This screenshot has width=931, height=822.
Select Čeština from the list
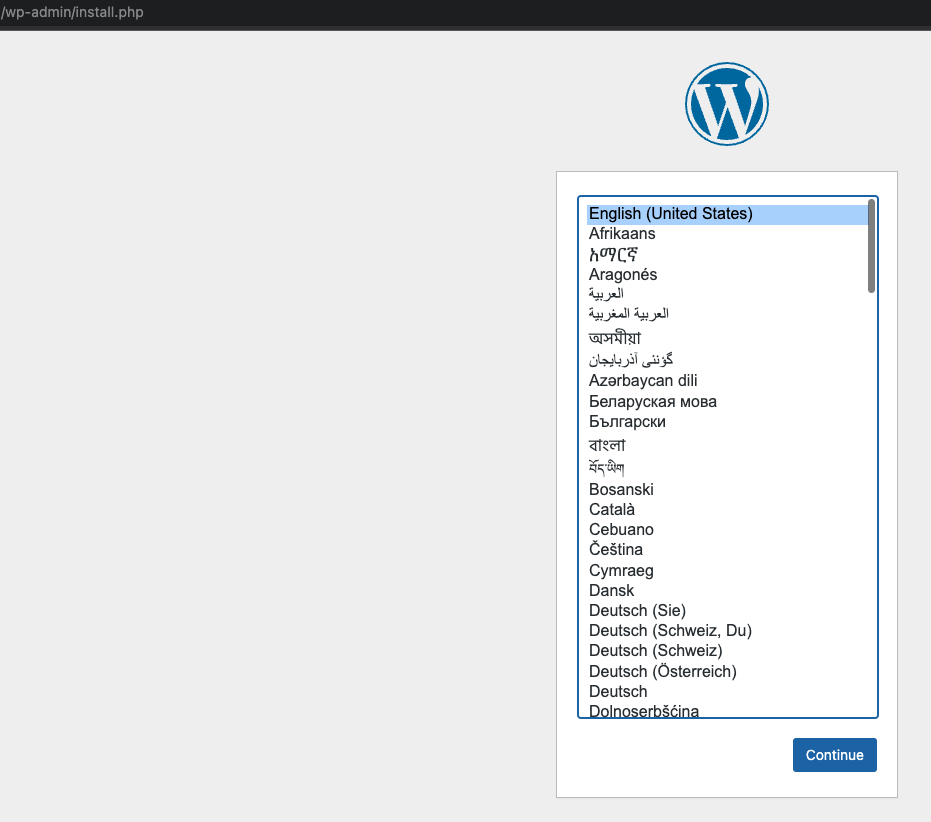[x=616, y=550]
